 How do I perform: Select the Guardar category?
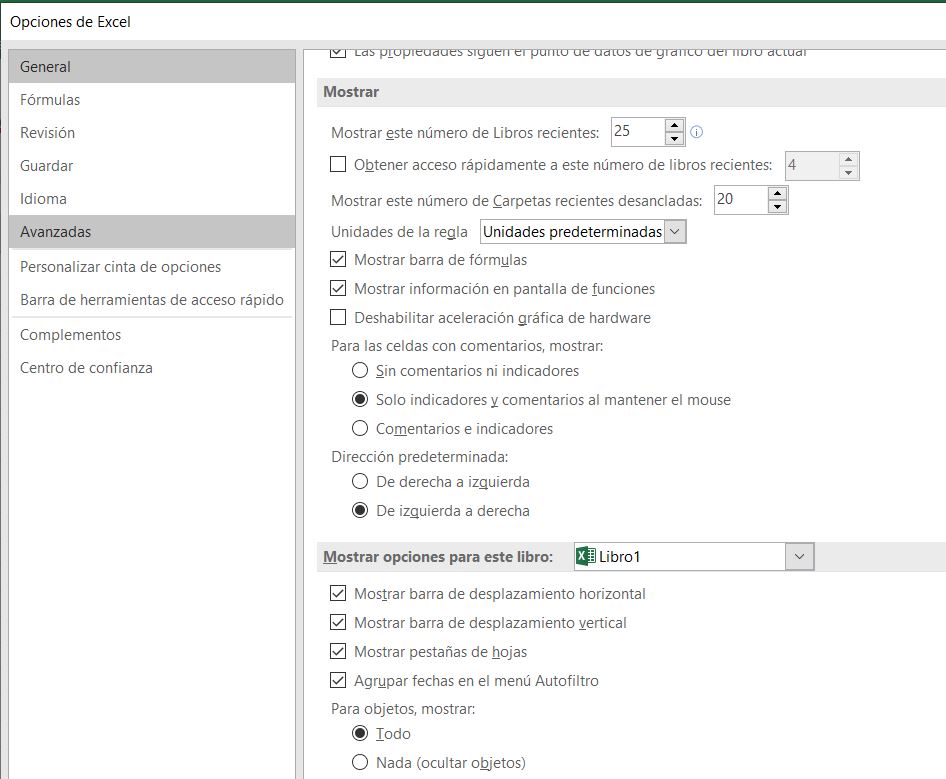click(152, 166)
